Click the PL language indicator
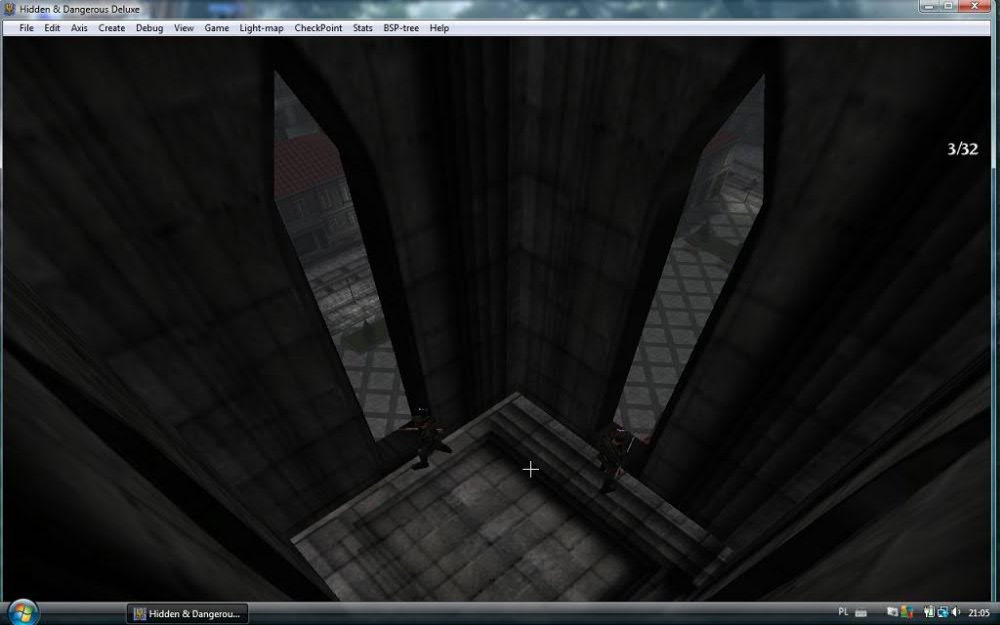The width and height of the screenshot is (1000, 625). coord(843,612)
